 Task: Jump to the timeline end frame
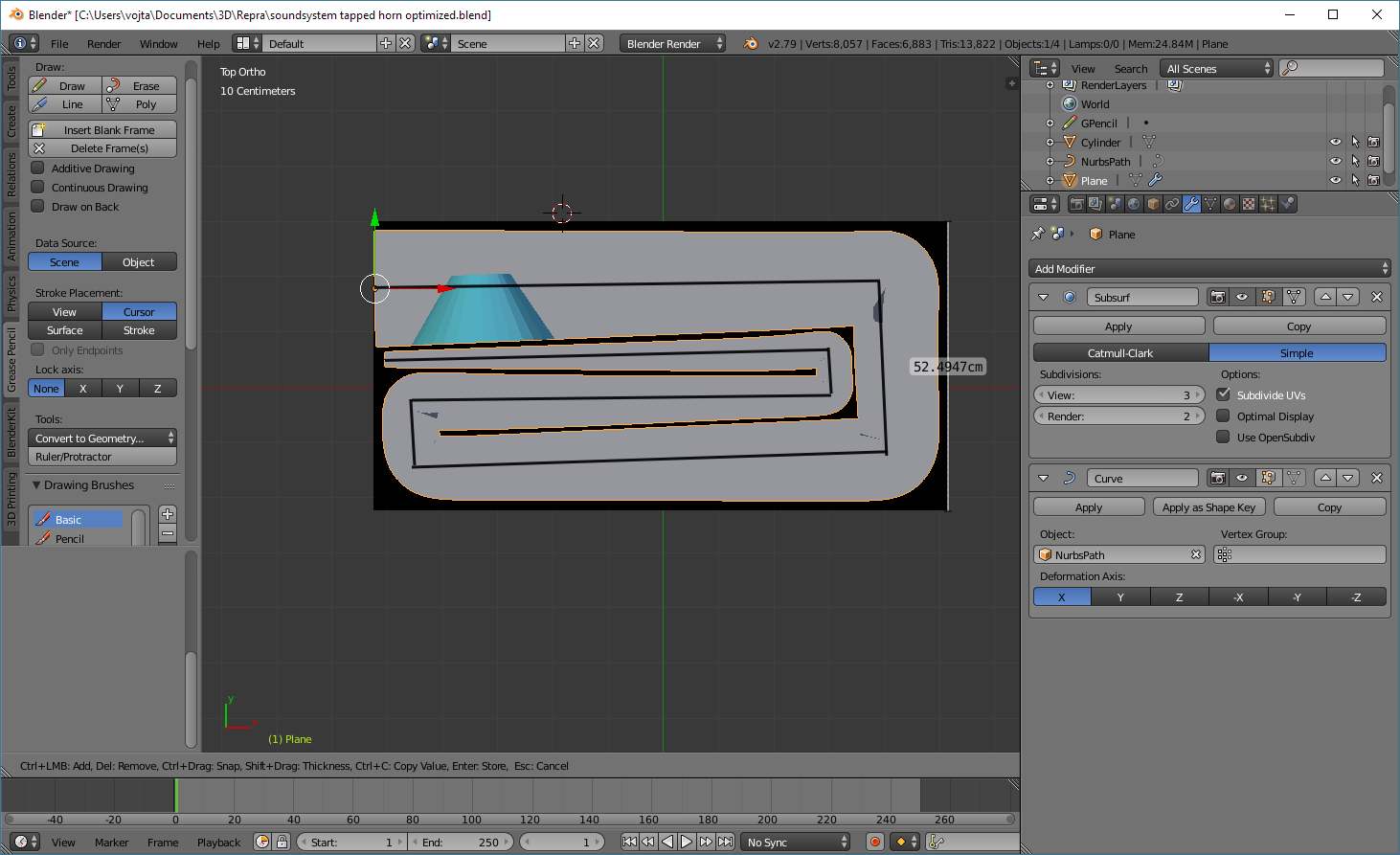[725, 842]
